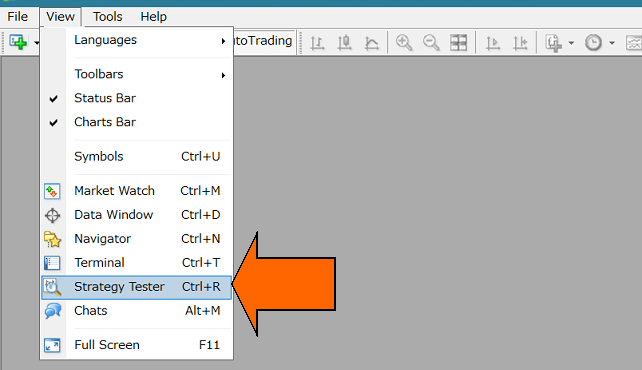This screenshot has height=370, width=642.
Task: Toggle the AutoTrading button
Action: click(264, 41)
